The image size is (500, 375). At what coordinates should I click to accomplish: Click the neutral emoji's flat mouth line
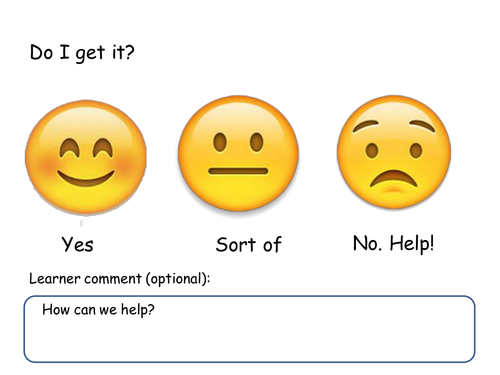238,171
